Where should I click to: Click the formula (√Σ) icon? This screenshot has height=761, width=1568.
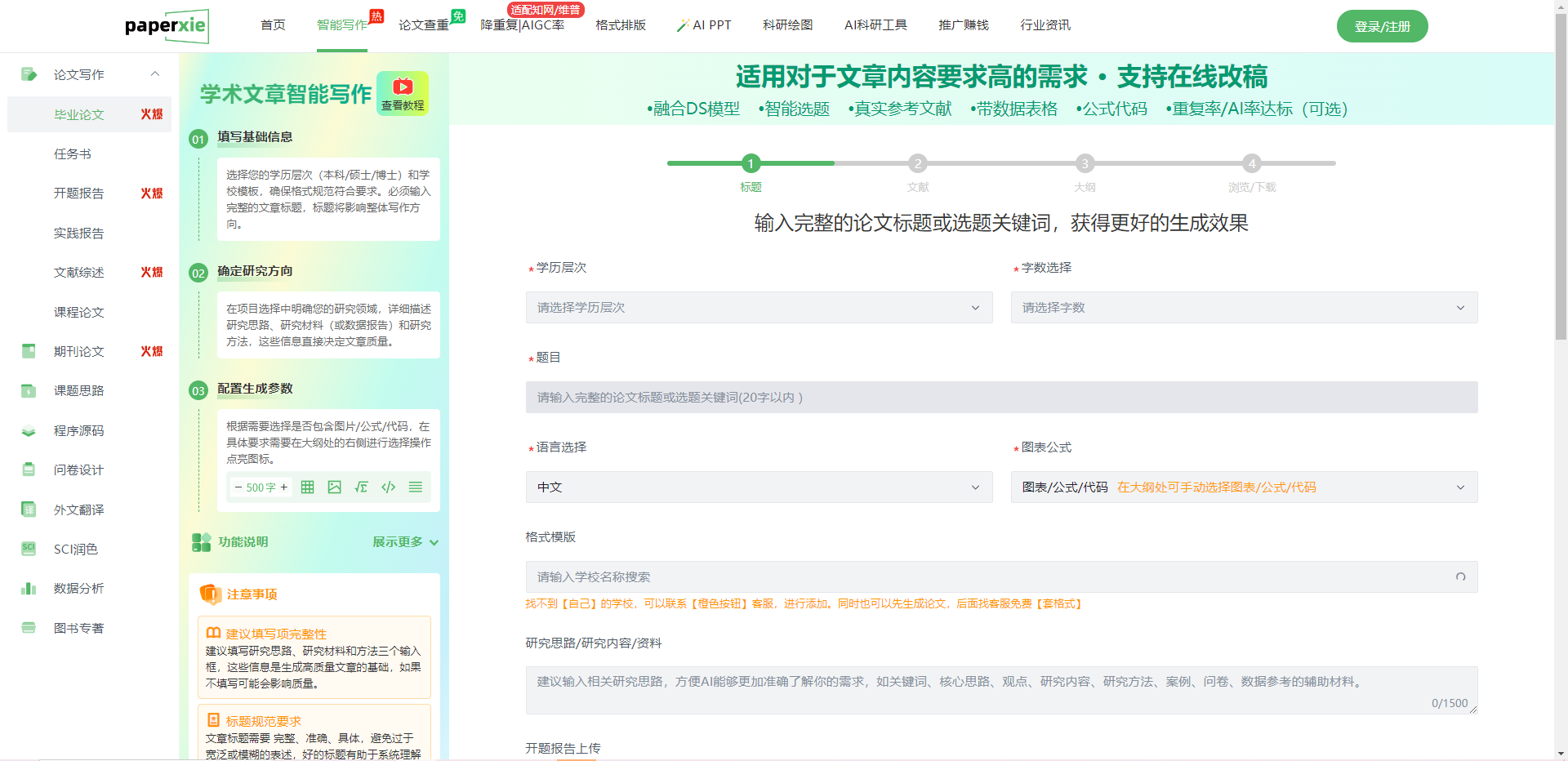coord(361,487)
